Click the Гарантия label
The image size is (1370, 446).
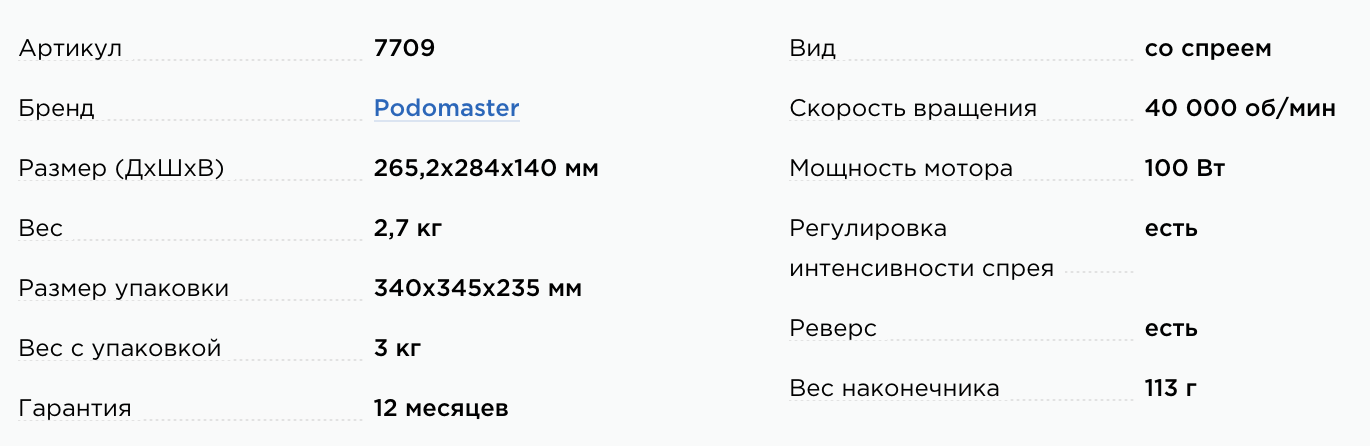click(x=75, y=408)
